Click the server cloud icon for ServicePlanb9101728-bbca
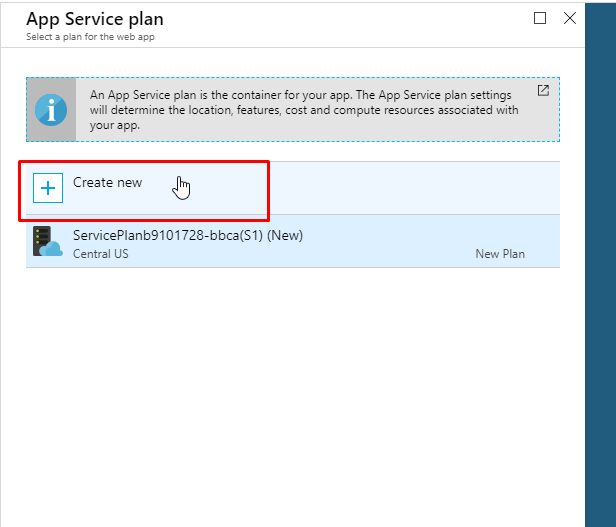Screen dimensions: 616x527 [48, 241]
